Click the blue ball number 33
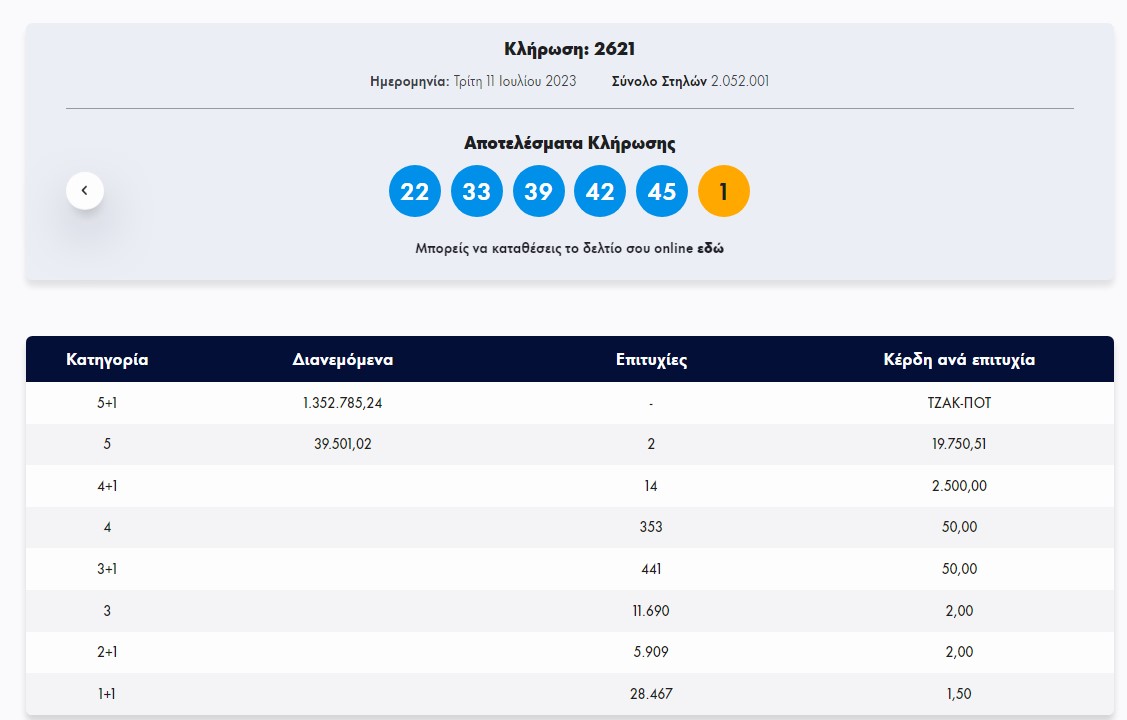1127x720 pixels. coord(476,191)
